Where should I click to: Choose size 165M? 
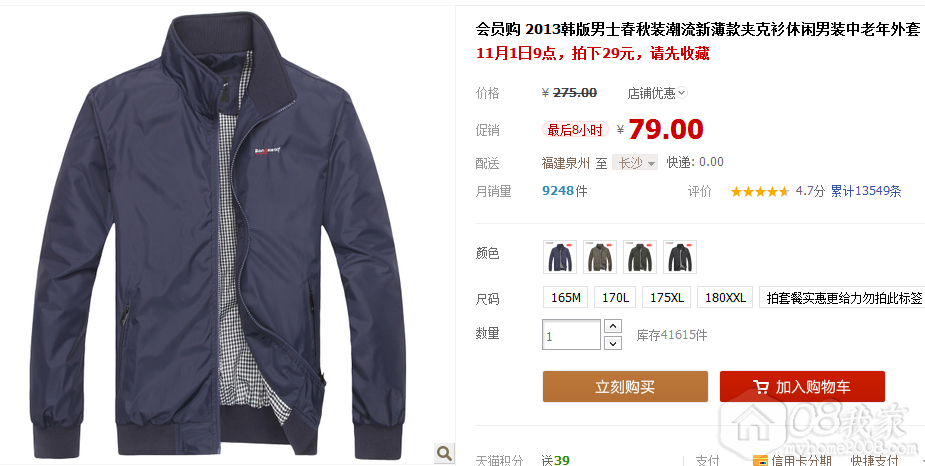coord(566,297)
